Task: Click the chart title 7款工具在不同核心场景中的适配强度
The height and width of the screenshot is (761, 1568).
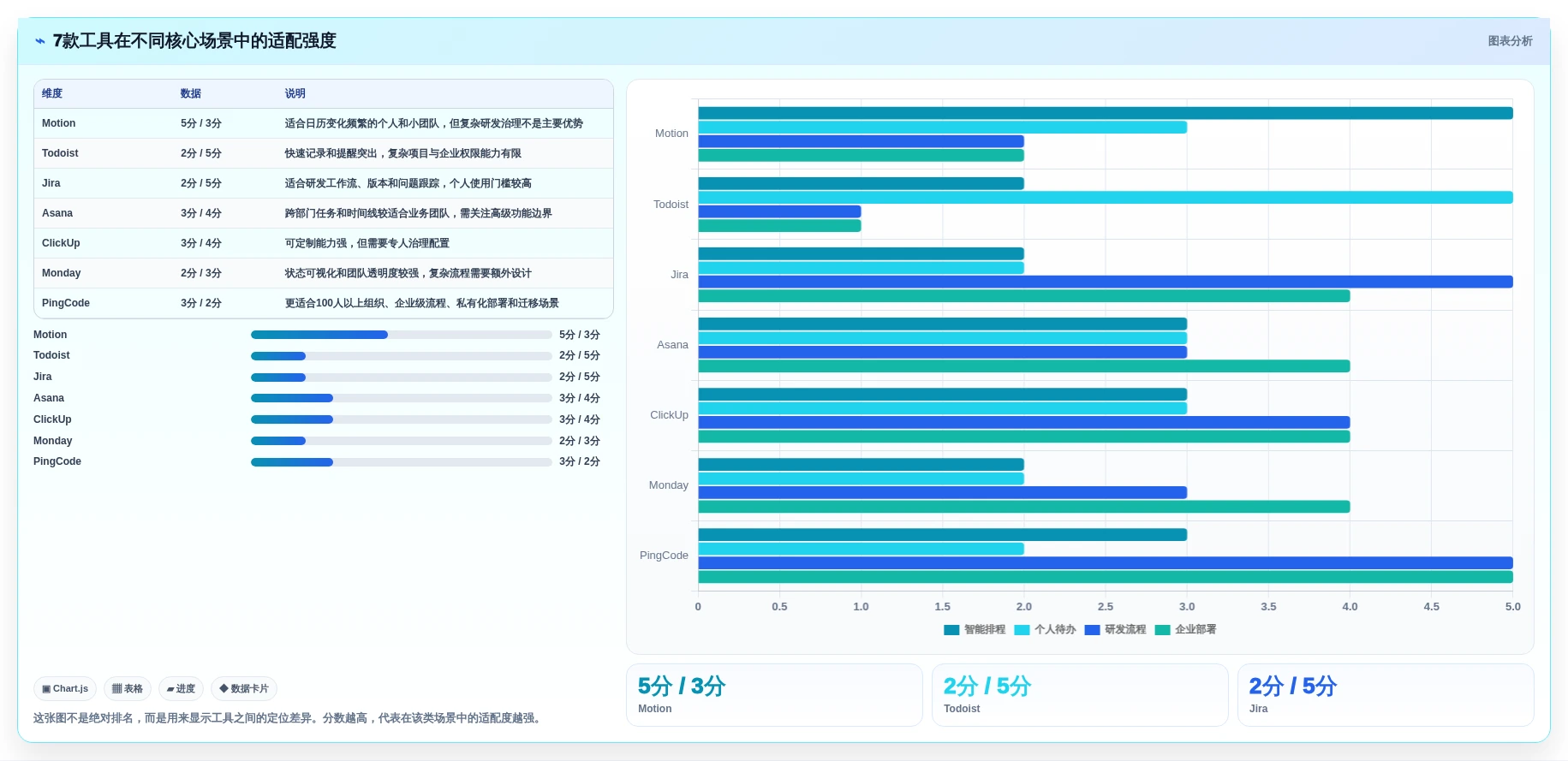Action: point(194,41)
